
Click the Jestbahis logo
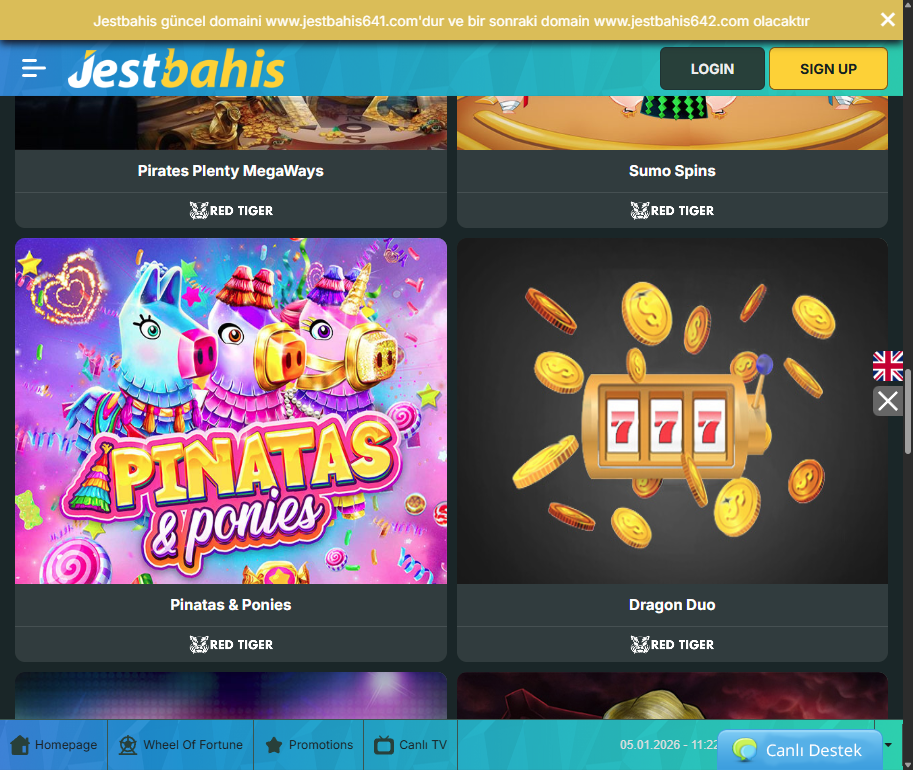click(x=176, y=69)
